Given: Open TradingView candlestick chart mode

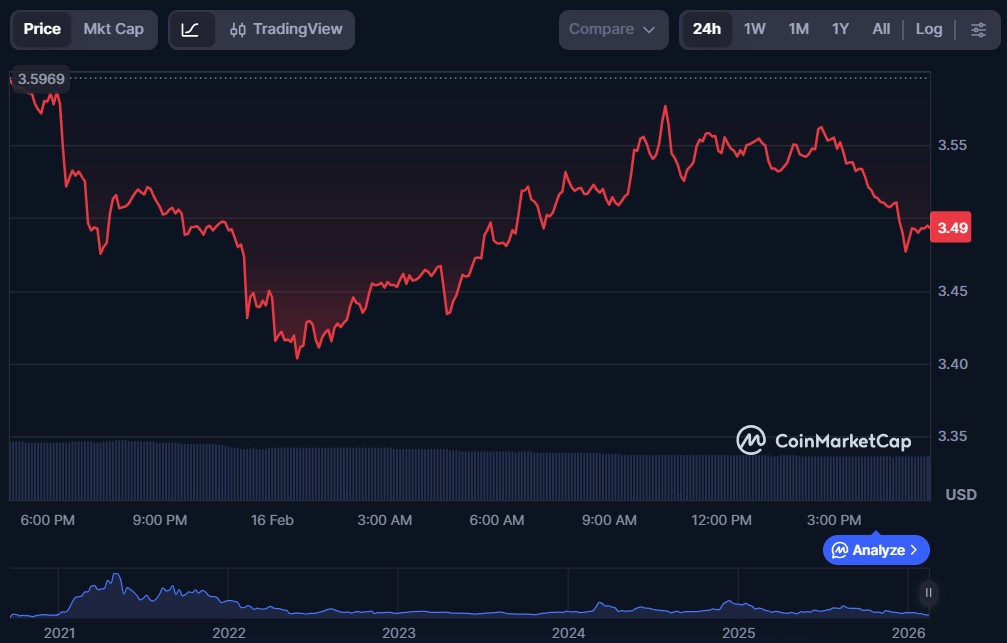Looking at the screenshot, I should coord(285,30).
